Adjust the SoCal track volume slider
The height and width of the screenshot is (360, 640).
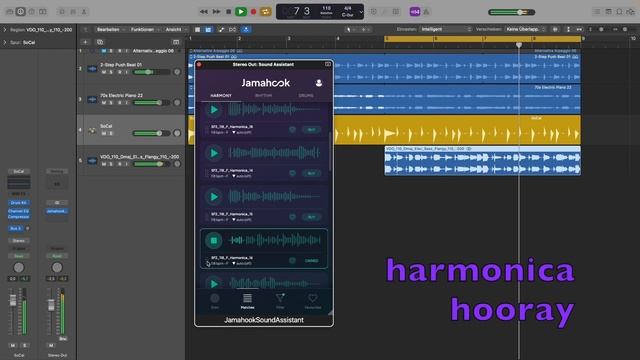pyautogui.click(x=152, y=133)
